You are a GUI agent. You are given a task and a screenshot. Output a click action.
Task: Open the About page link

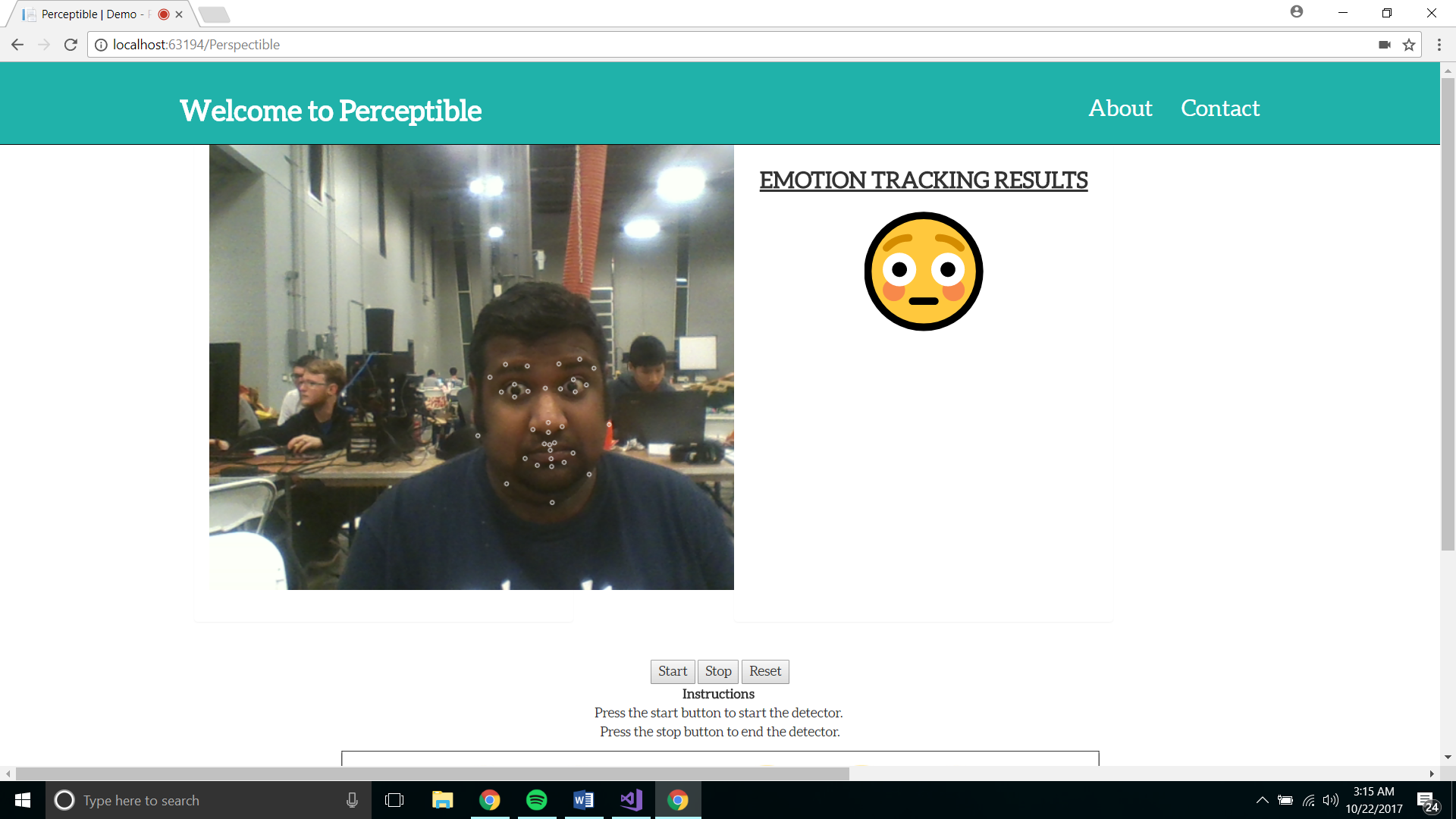point(1120,108)
